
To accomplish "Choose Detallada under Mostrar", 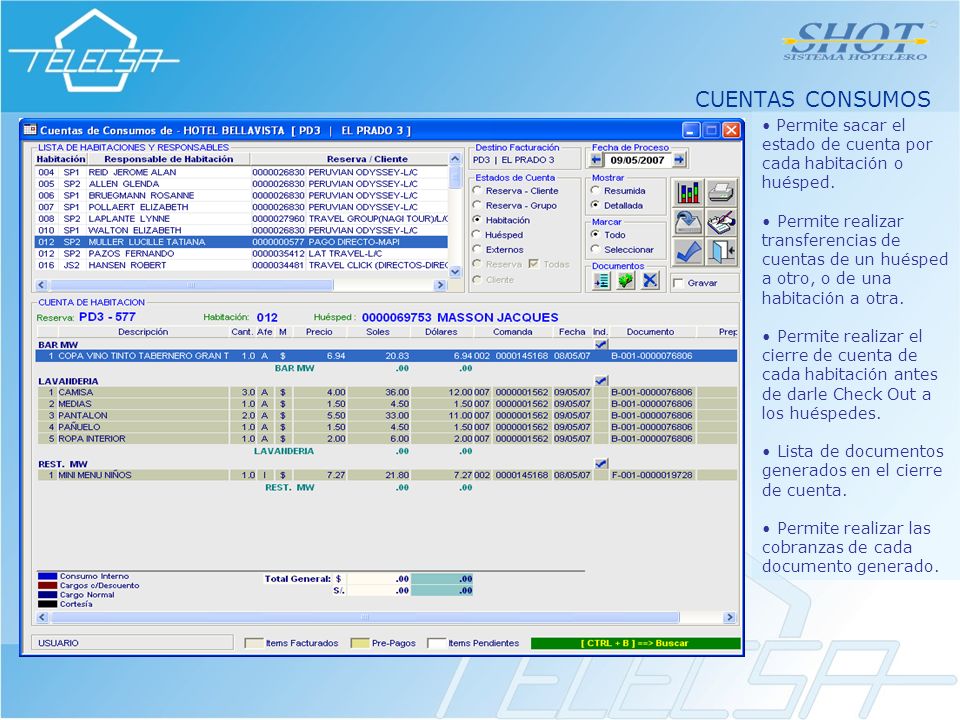I will tap(595, 205).
